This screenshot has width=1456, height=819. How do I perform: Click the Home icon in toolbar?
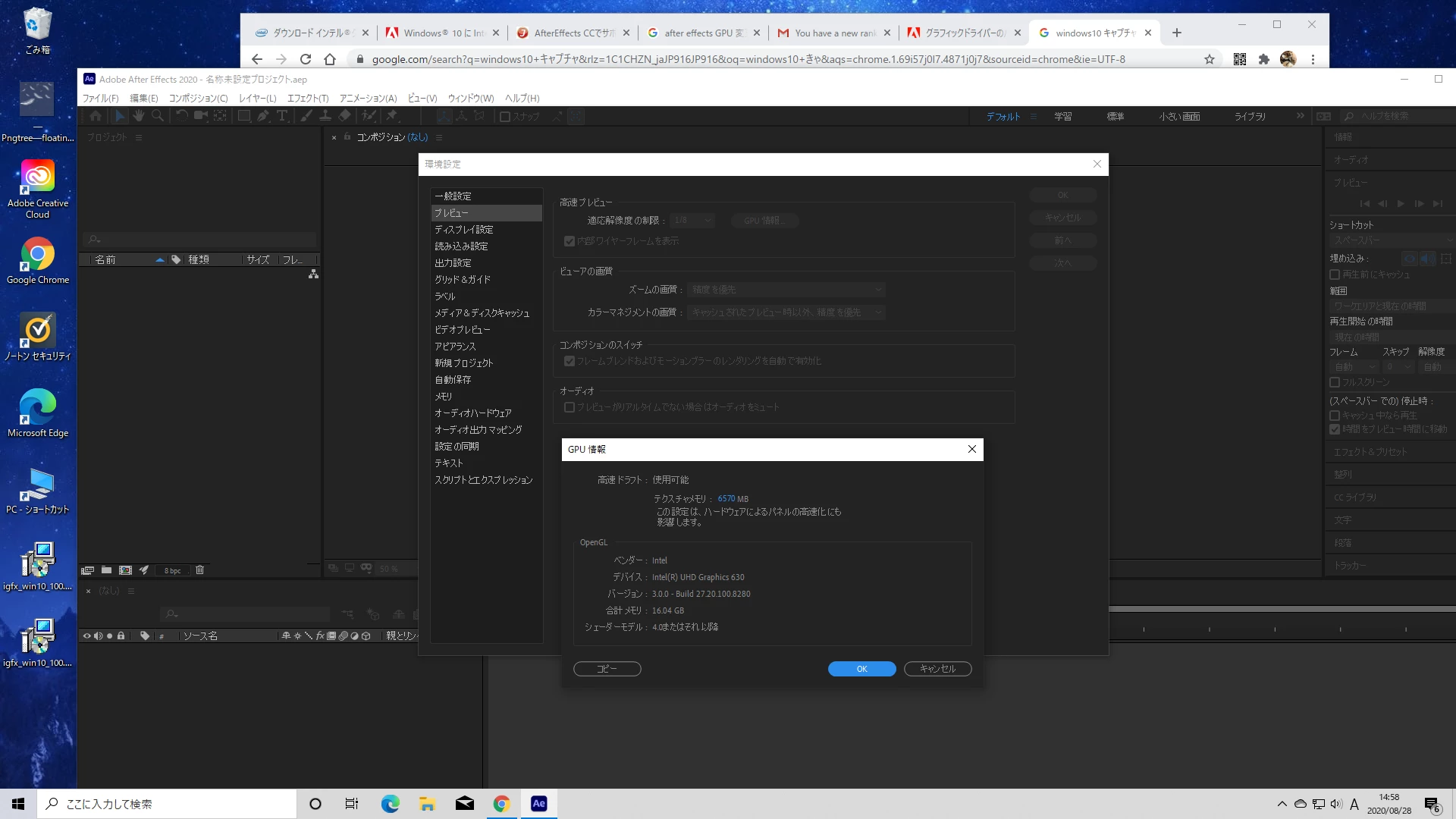coord(96,116)
